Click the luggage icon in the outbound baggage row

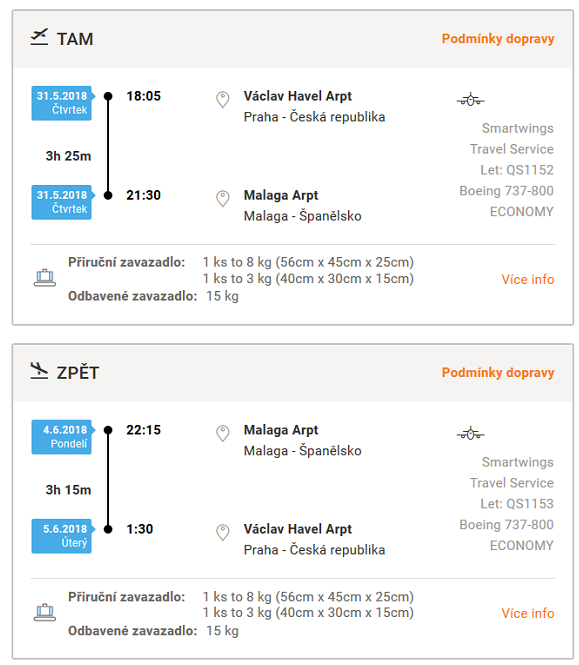click(x=45, y=278)
